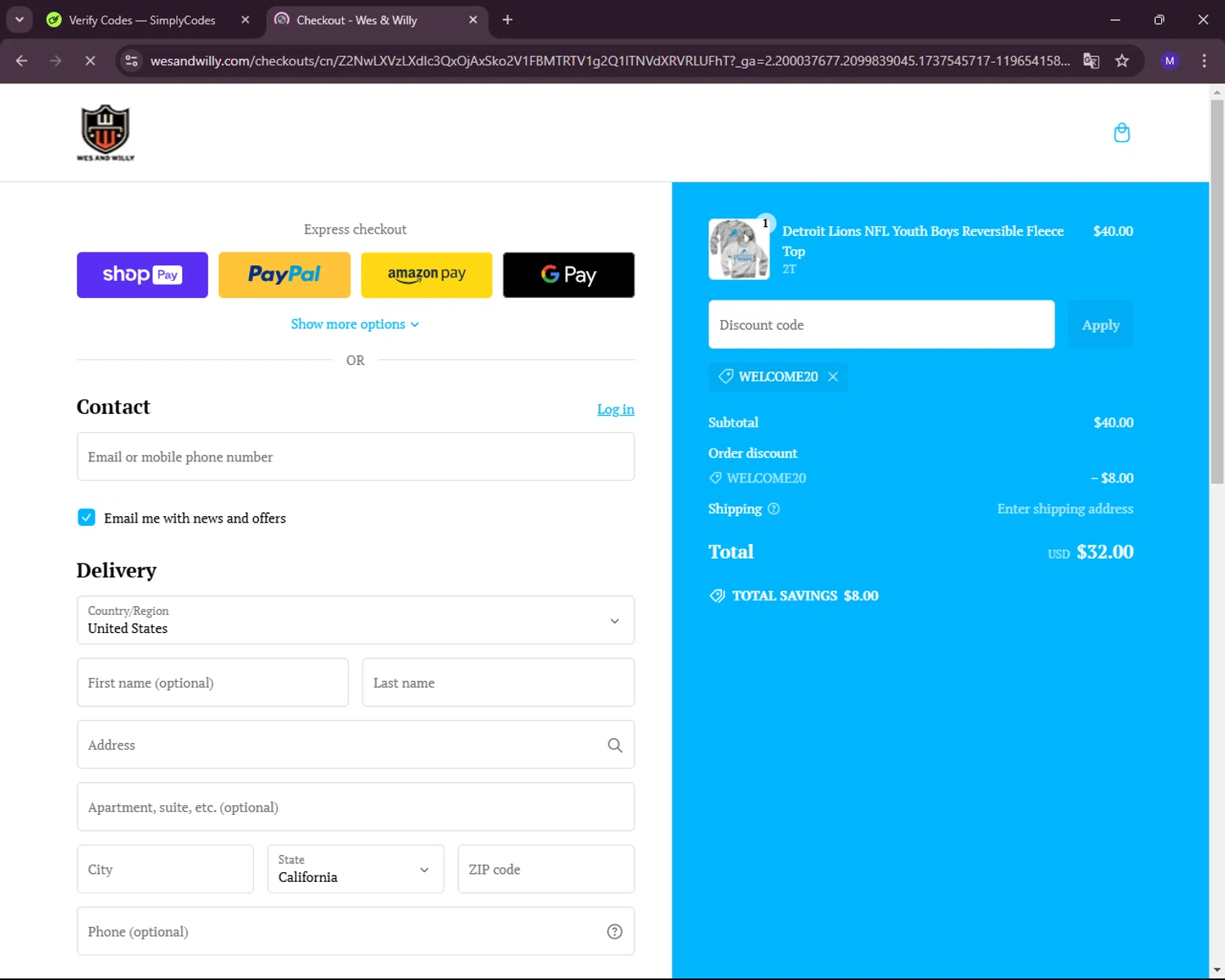Pay with PayPal button
Viewport: 1225px width, 980px height.
coord(284,275)
